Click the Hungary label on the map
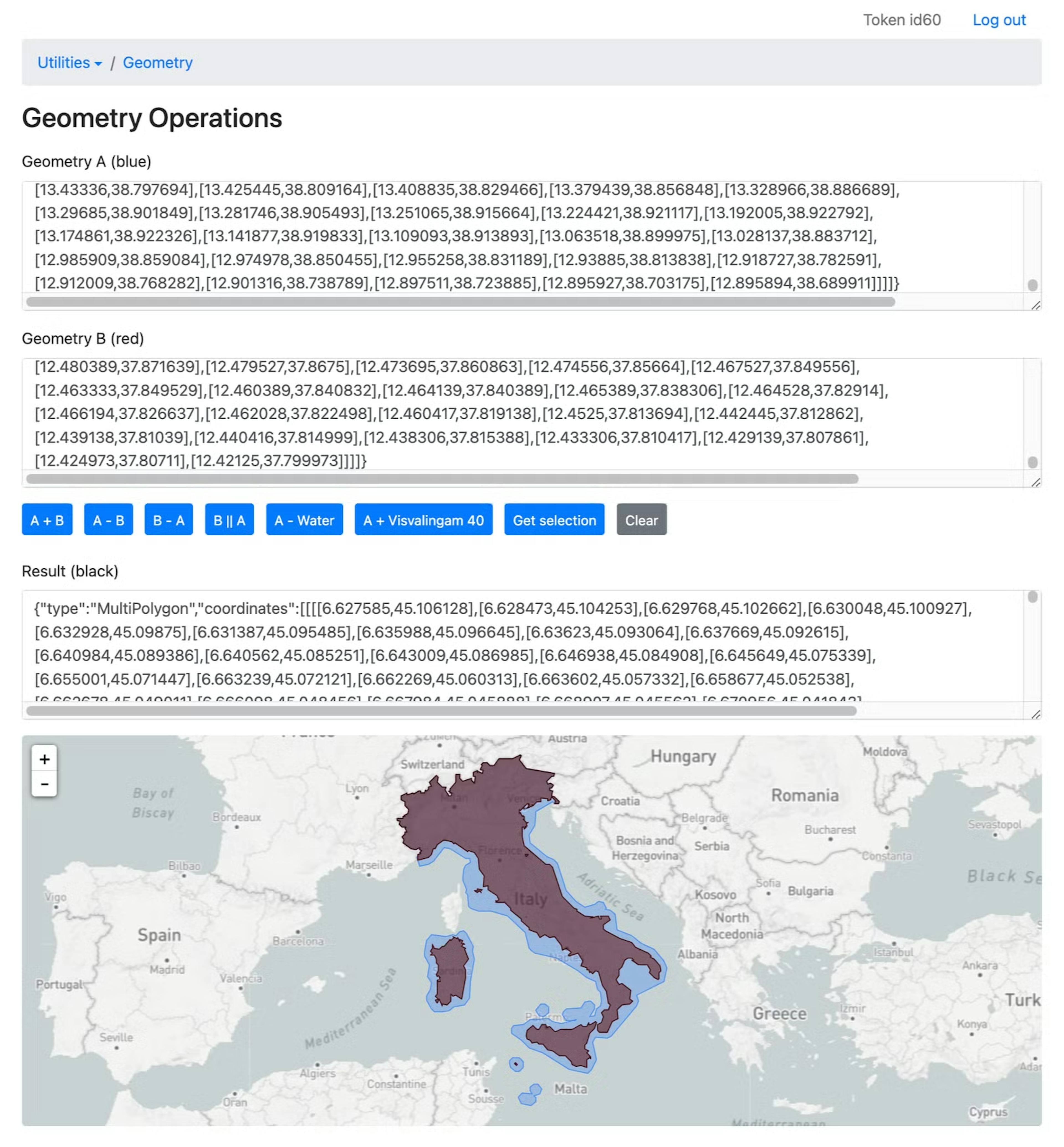This screenshot has width=1064, height=1147. [683, 756]
